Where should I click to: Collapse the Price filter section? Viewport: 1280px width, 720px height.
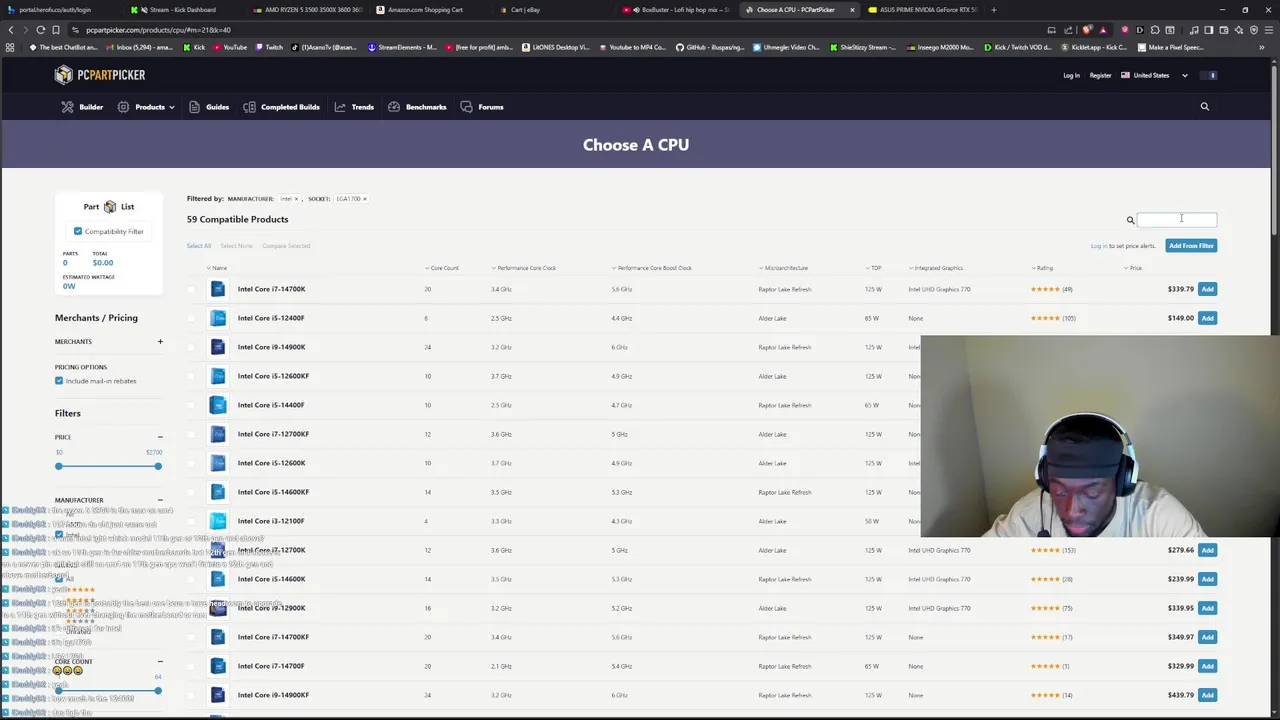click(x=160, y=437)
